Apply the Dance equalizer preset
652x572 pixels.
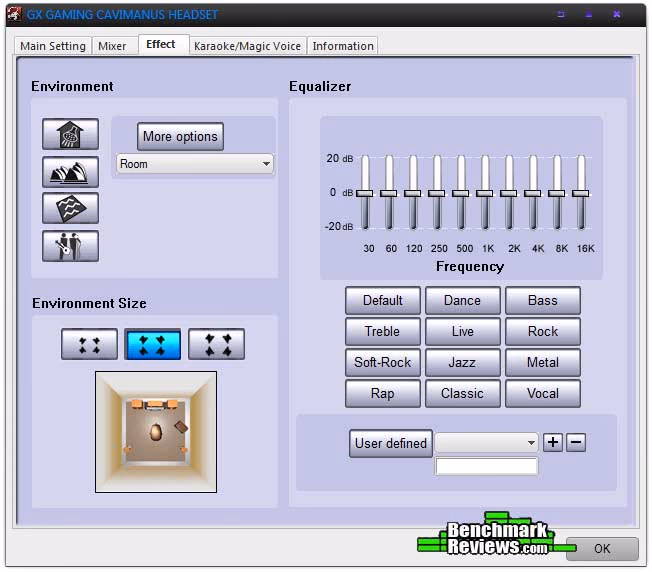pos(462,301)
